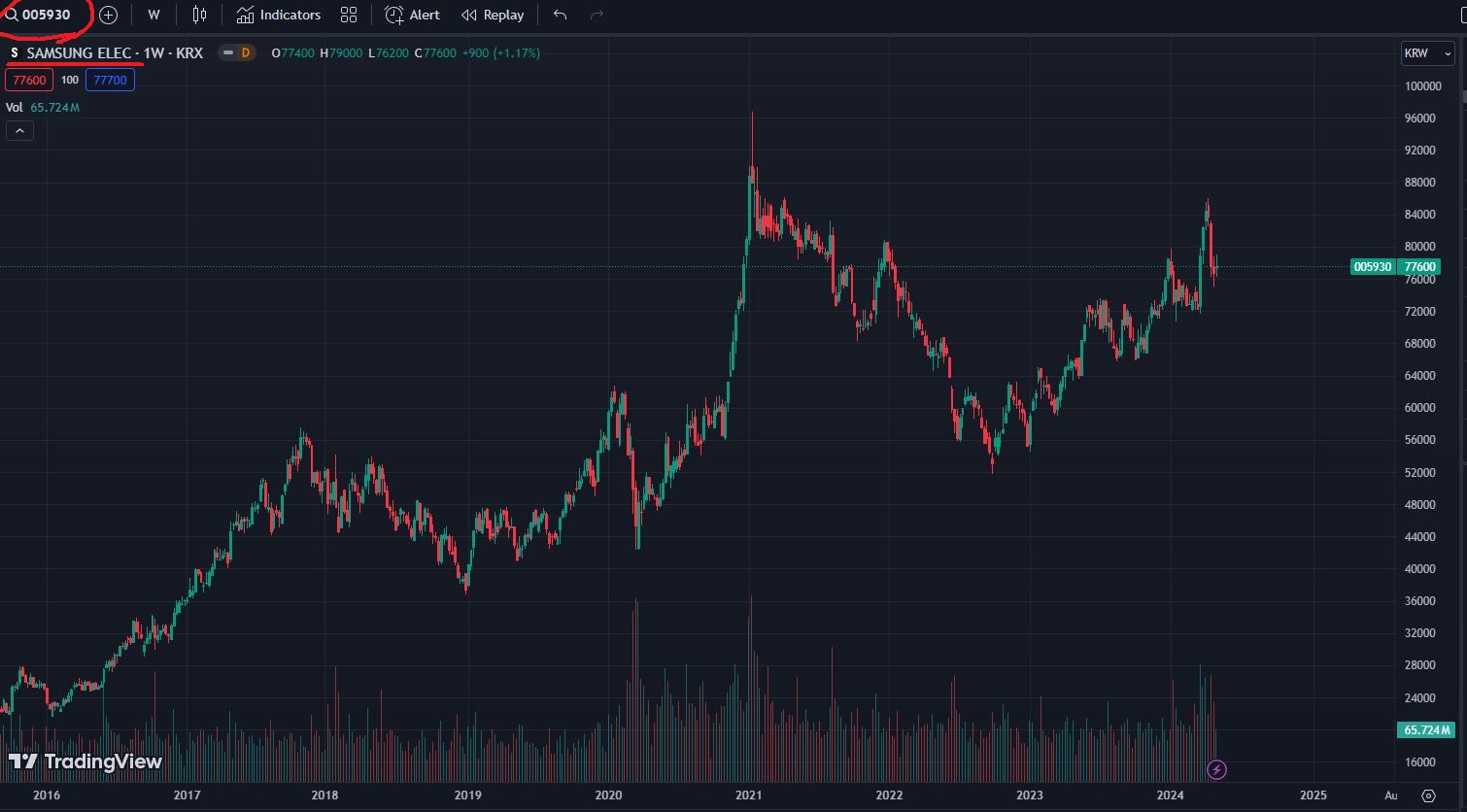
Task: Click the 77600 current price label
Action: (x=1419, y=267)
